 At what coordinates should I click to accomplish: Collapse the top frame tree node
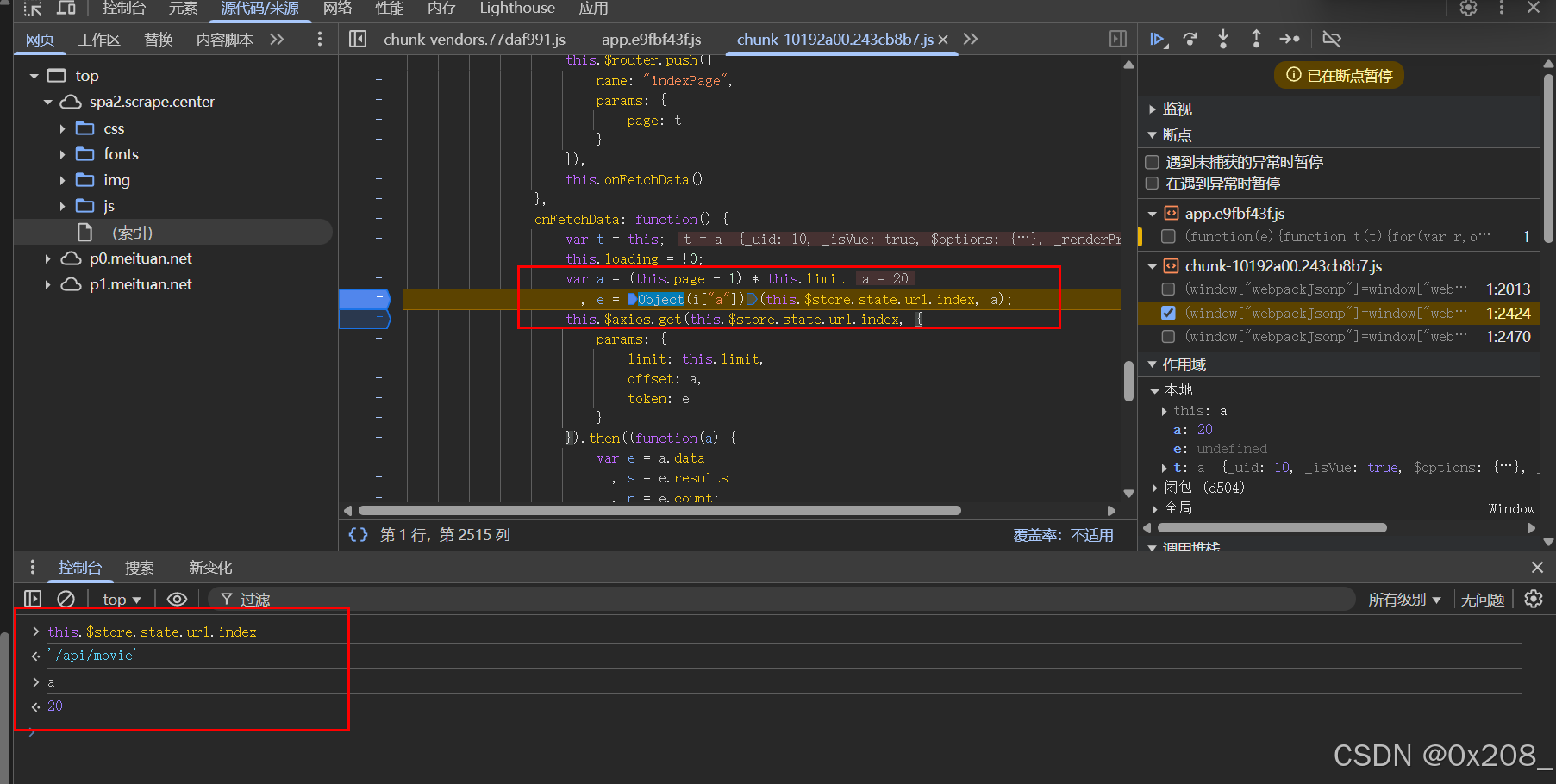[34, 76]
